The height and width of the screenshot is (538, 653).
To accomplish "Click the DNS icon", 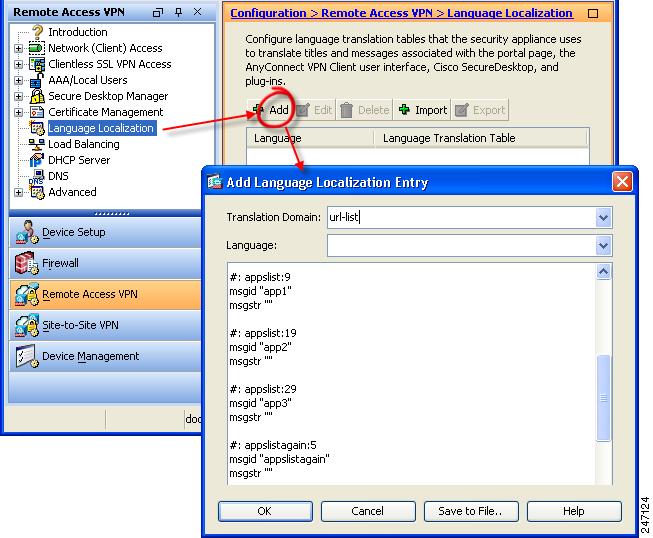I will point(37,176).
